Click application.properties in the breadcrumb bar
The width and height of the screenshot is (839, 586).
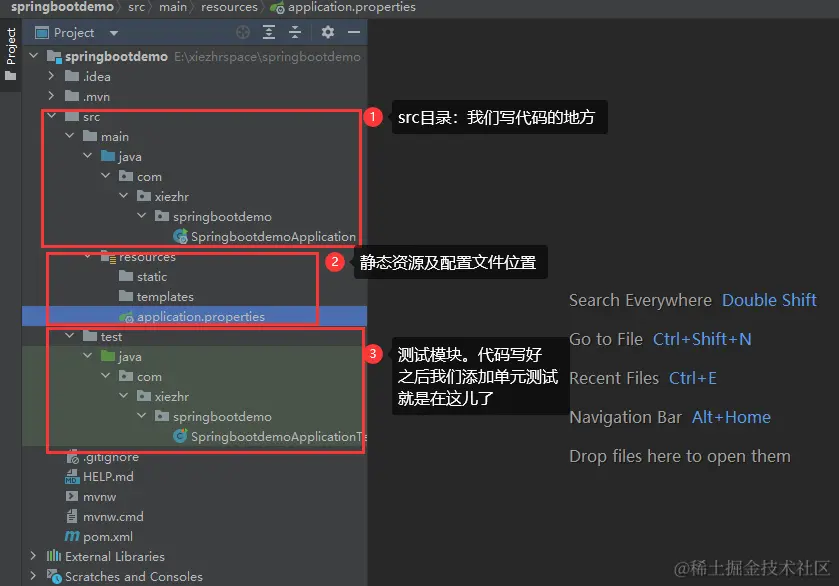[x=352, y=7]
